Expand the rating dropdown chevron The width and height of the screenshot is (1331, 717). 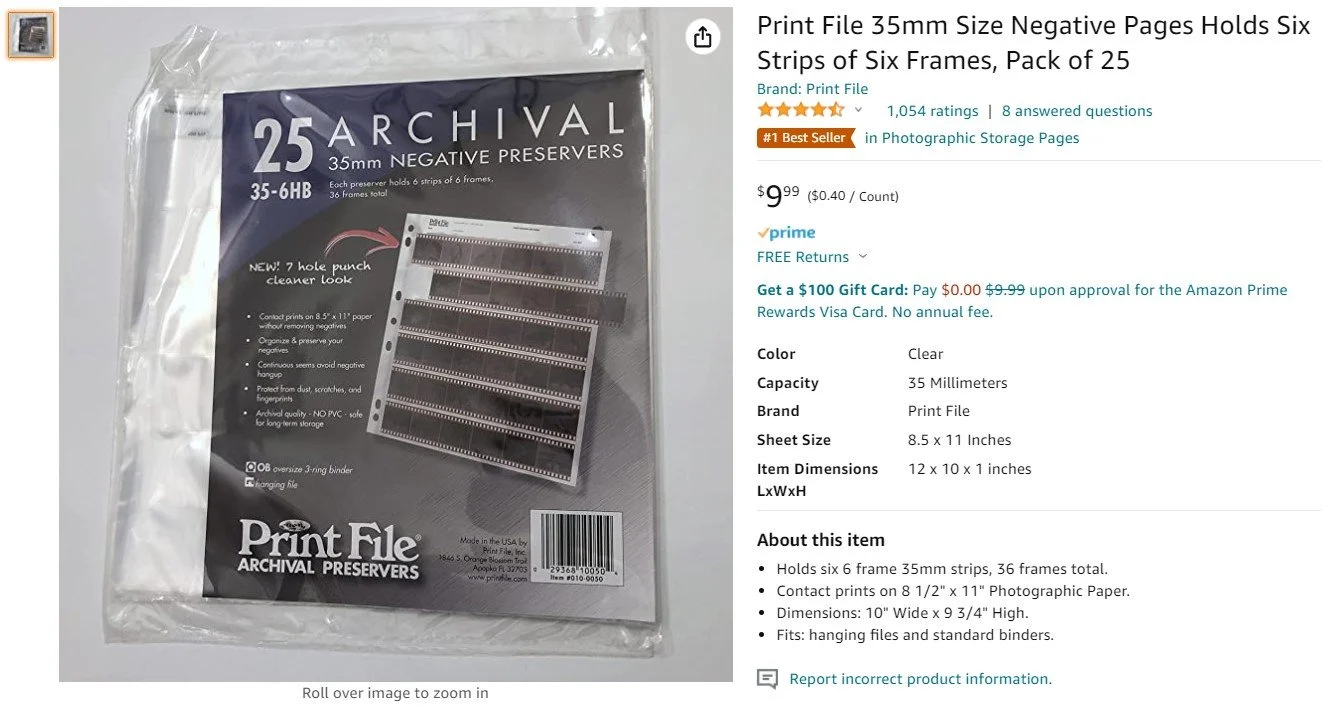858,110
